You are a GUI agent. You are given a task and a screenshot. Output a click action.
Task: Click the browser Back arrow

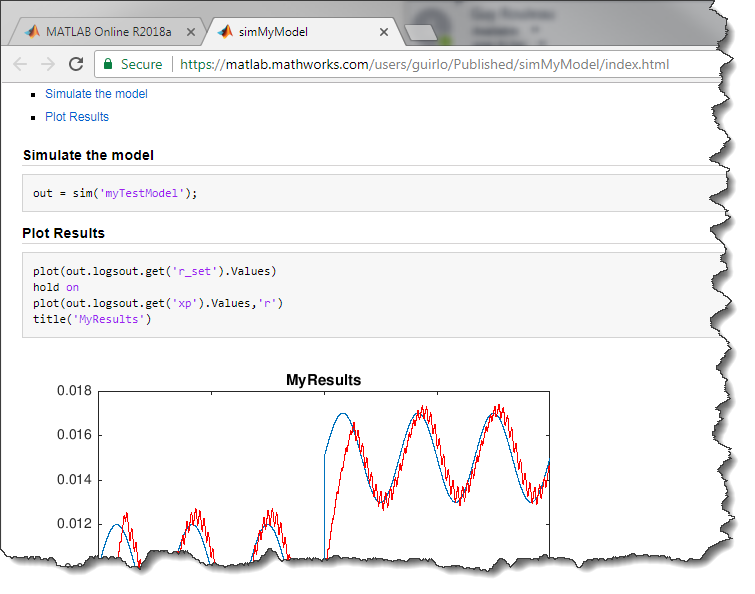click(x=20, y=64)
